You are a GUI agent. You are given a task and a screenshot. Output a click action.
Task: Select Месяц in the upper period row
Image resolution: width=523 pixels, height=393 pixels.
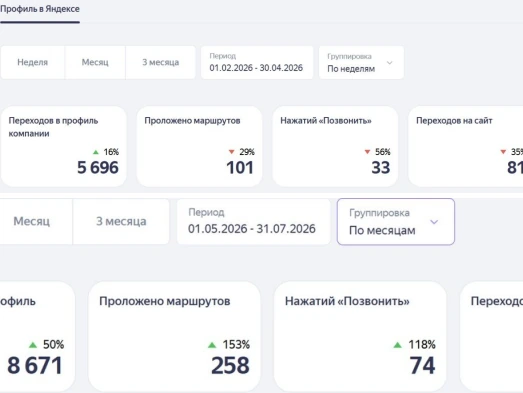click(x=95, y=62)
